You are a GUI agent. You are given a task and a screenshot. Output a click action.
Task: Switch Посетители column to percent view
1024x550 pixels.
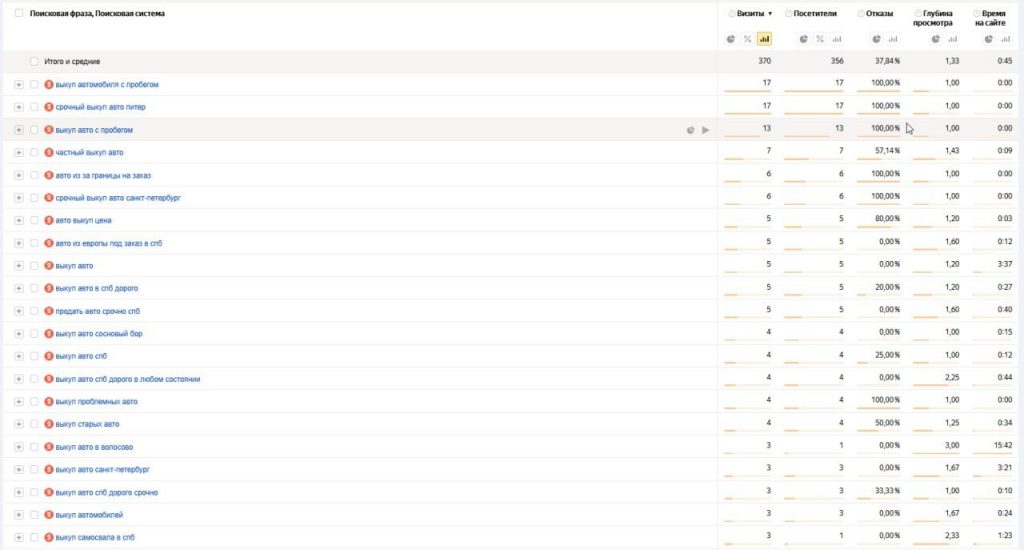click(820, 39)
